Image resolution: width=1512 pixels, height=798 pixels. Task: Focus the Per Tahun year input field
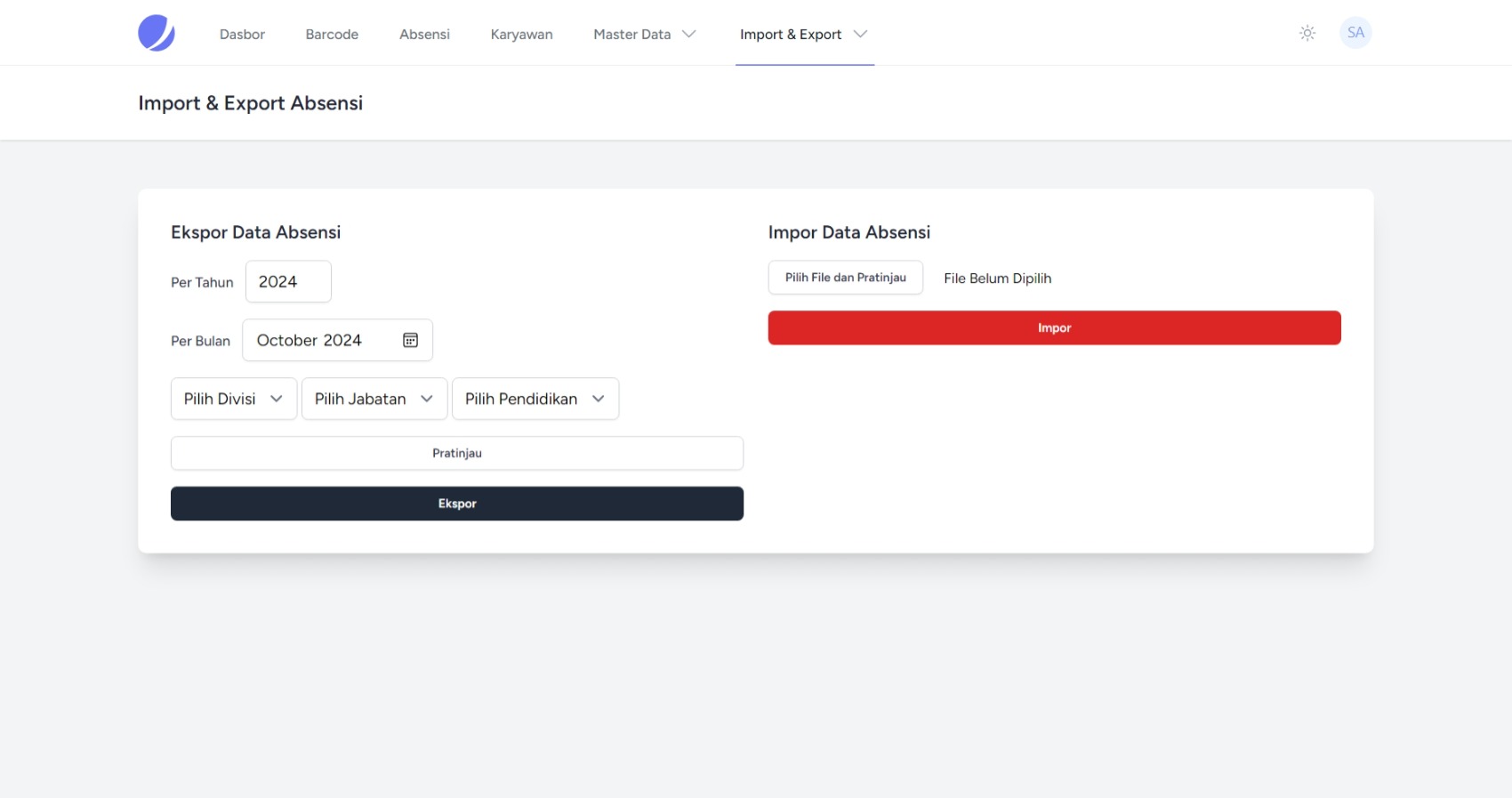pyautogui.click(x=287, y=282)
